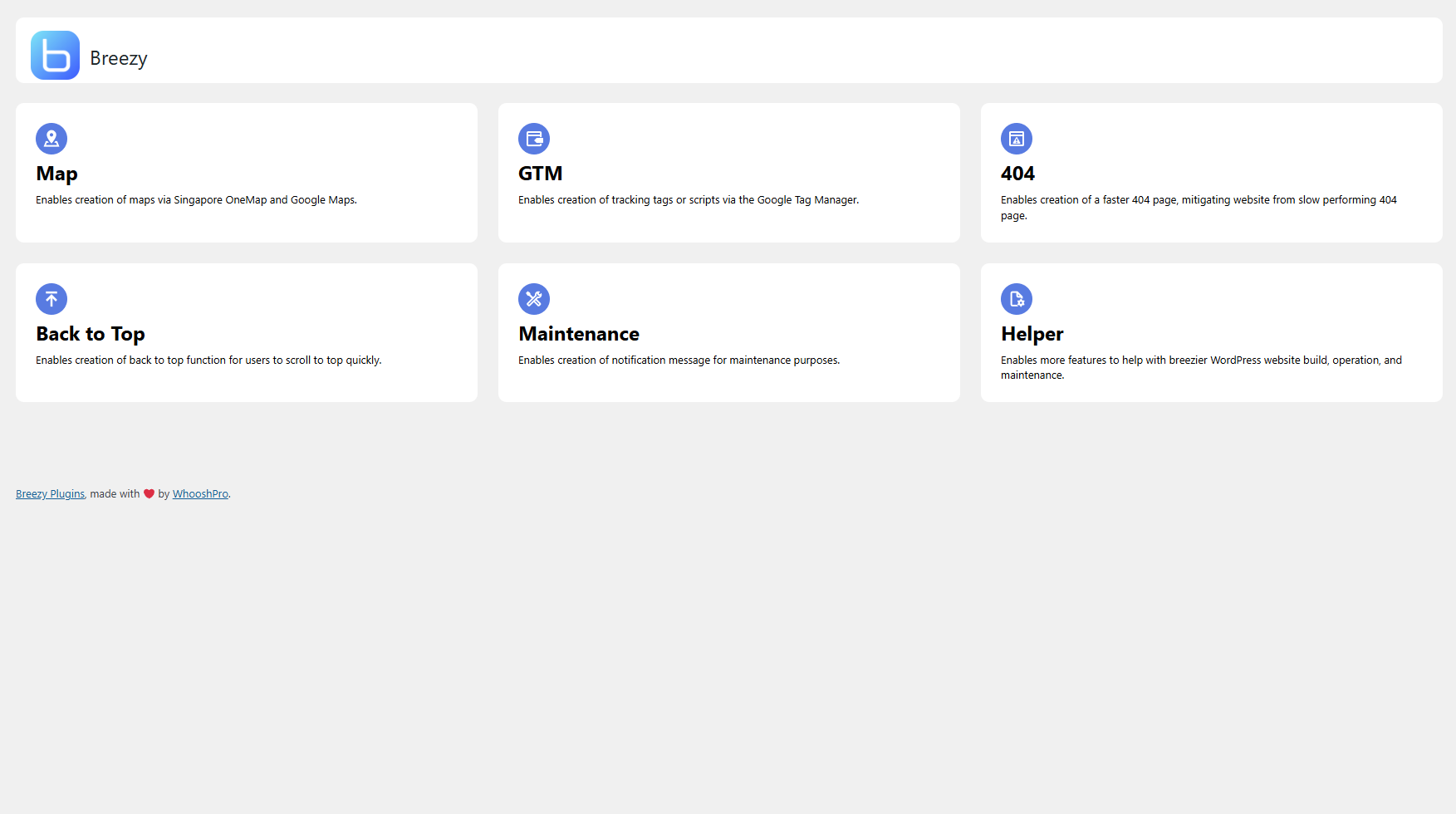Image resolution: width=1456 pixels, height=814 pixels.
Task: Click the 404 warning window icon
Action: pos(1017,139)
